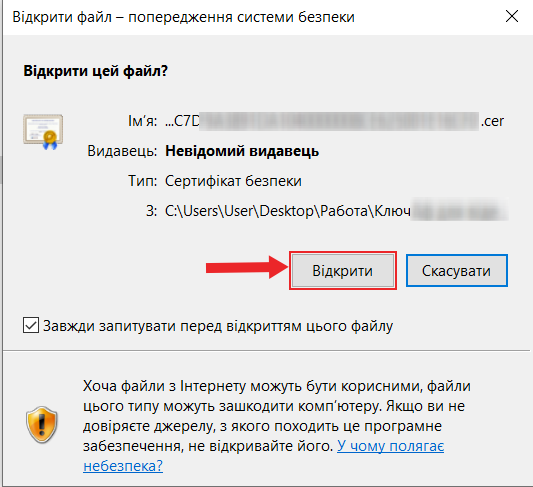Click the 'Невідомий видавець' publisher text
Image resolution: width=533 pixels, height=487 pixels.
[x=242, y=151]
